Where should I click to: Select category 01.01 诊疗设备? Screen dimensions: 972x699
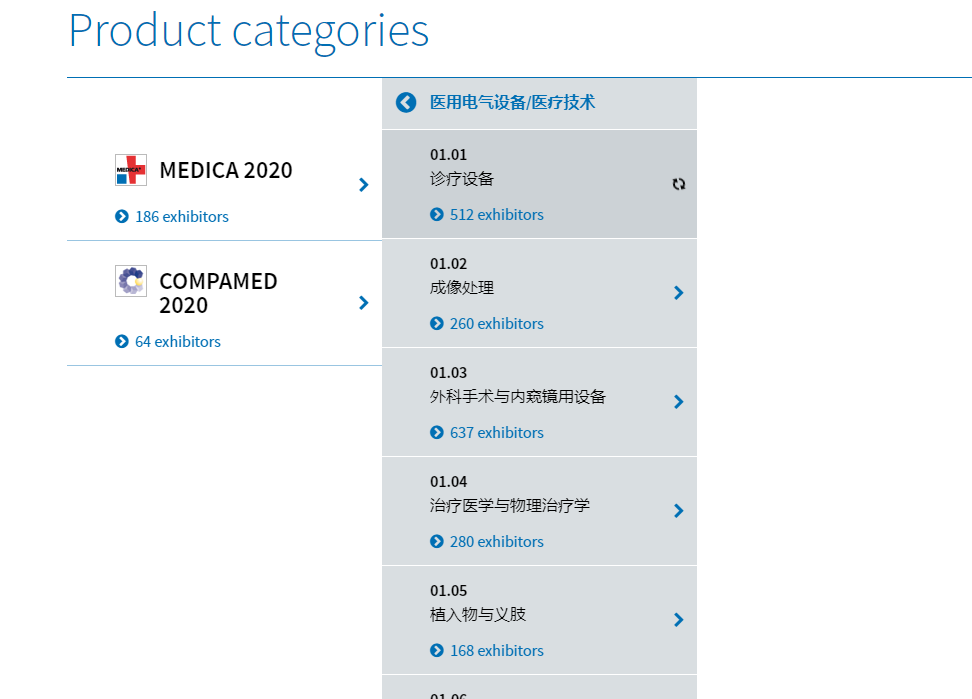(539, 184)
